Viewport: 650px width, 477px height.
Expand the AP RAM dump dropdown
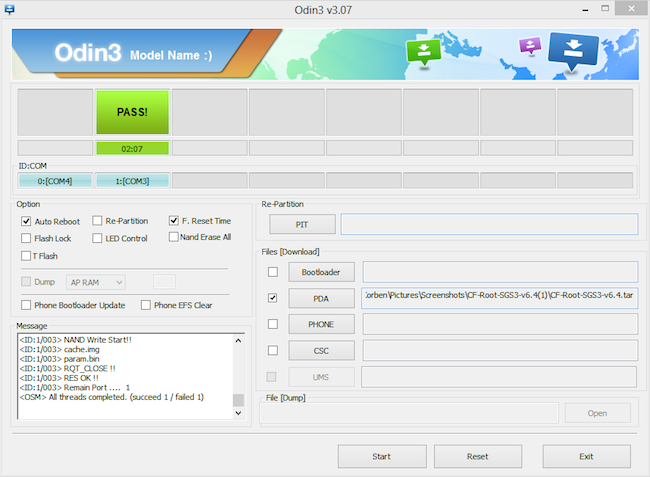coord(96,282)
